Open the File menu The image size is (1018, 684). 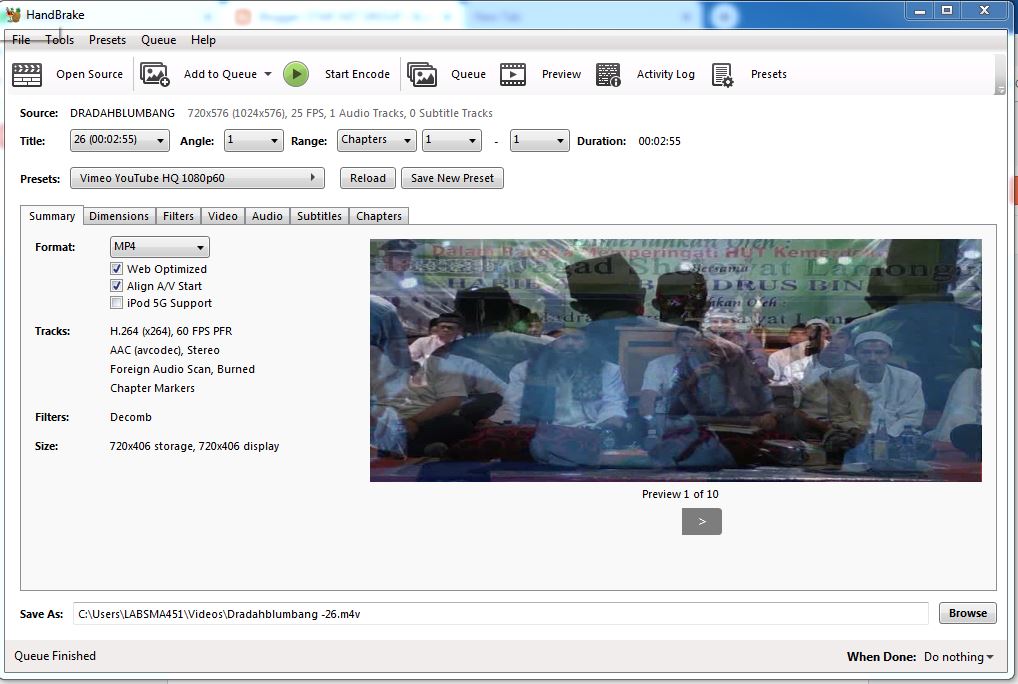click(21, 40)
